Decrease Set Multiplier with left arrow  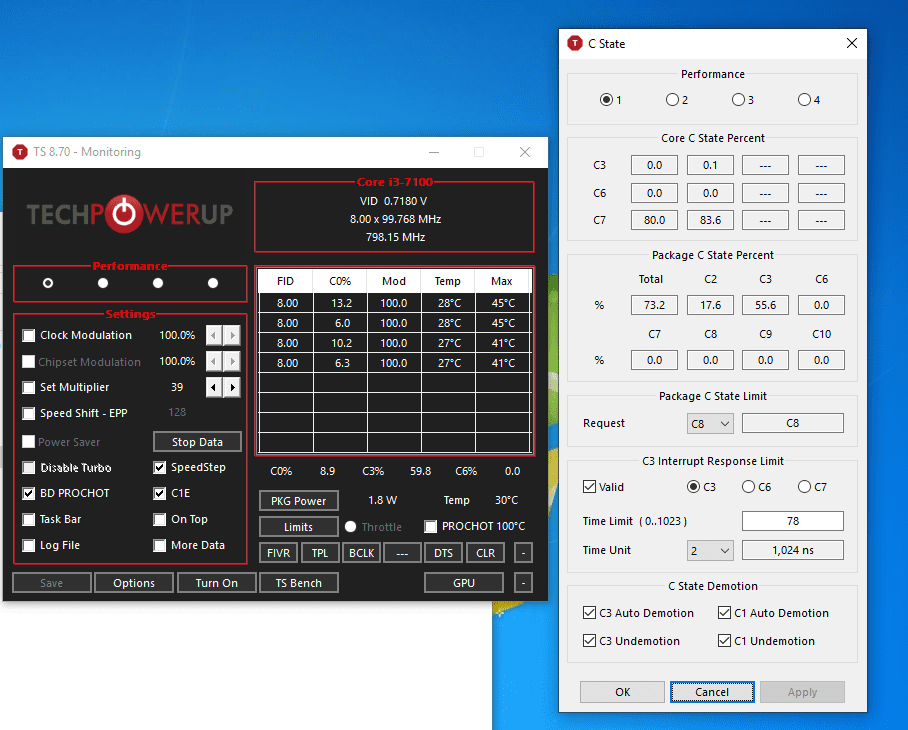(x=214, y=387)
